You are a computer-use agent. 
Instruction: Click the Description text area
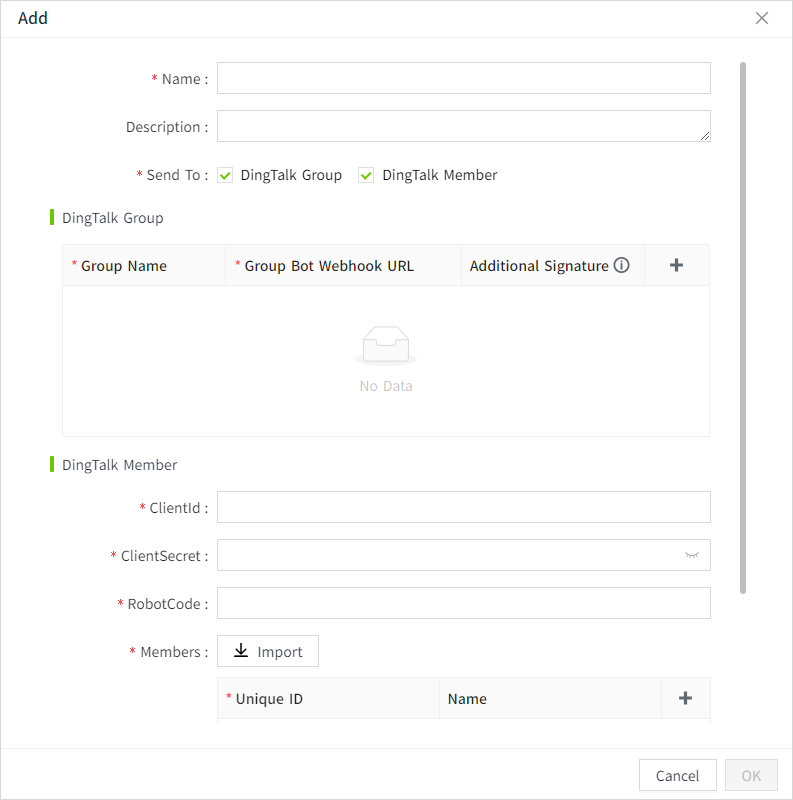click(463, 126)
